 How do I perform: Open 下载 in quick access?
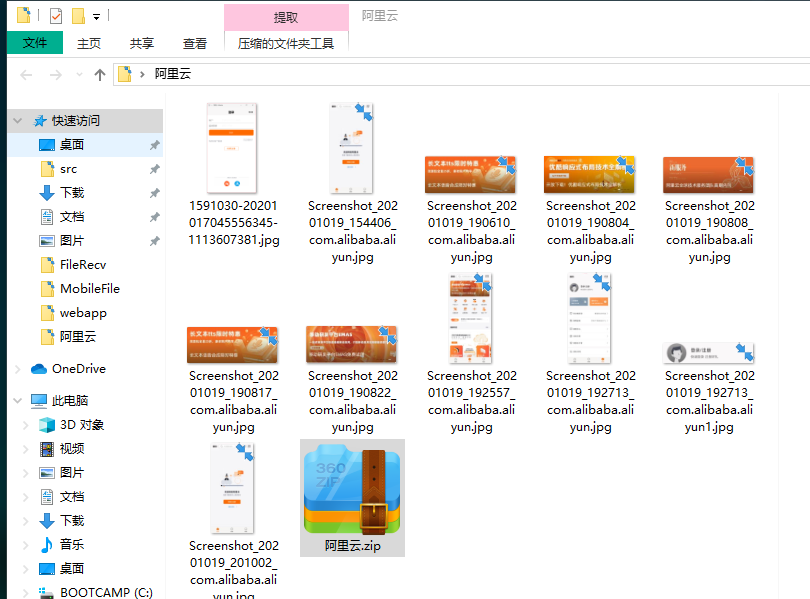point(72,193)
